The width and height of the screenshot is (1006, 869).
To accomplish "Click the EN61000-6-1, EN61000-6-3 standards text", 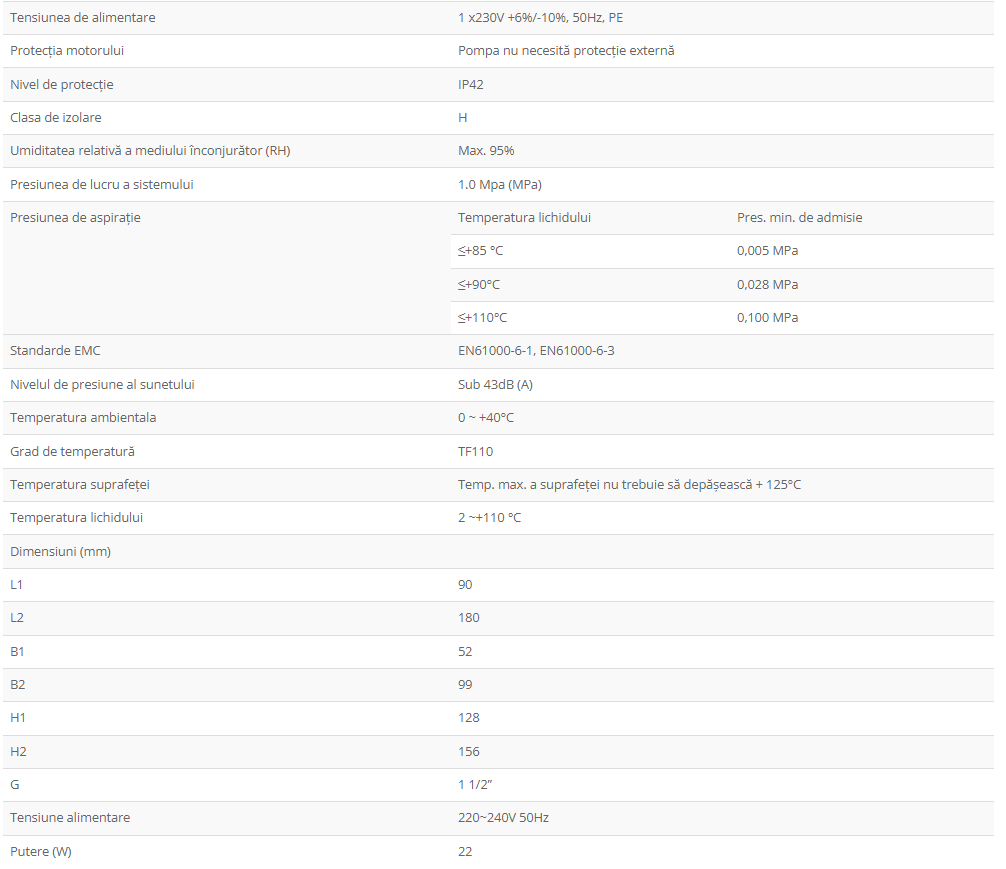I will coord(536,351).
